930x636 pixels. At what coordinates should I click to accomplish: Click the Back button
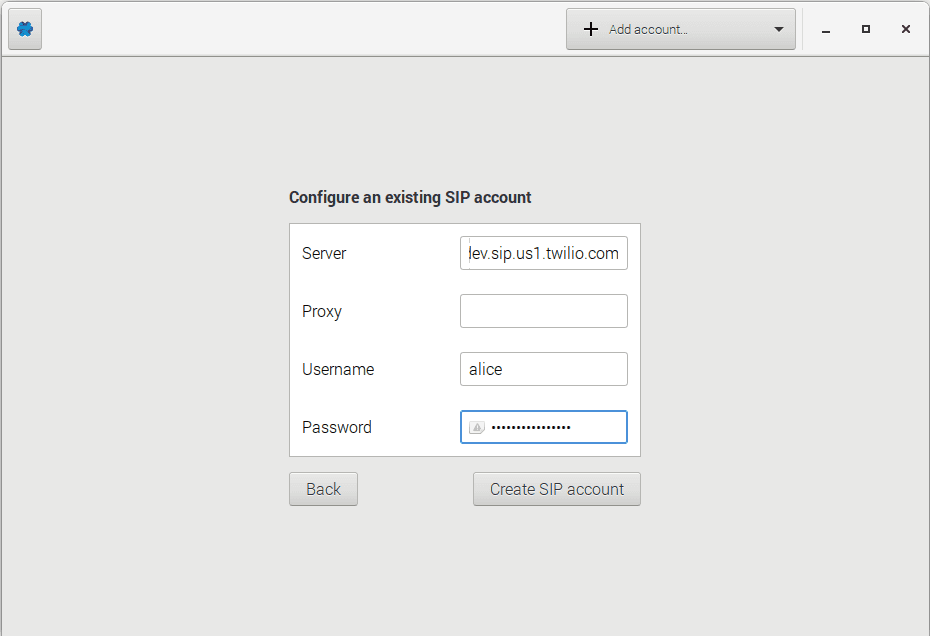coord(323,489)
